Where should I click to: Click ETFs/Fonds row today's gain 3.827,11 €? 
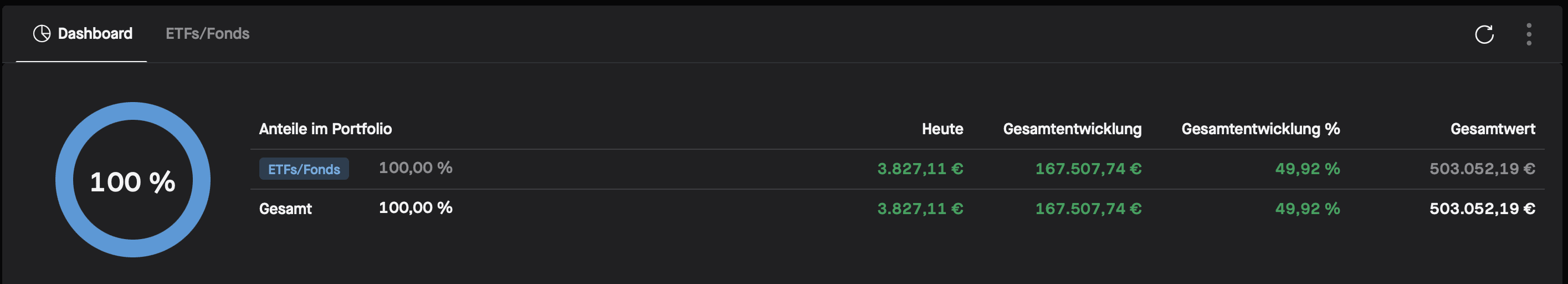point(920,169)
